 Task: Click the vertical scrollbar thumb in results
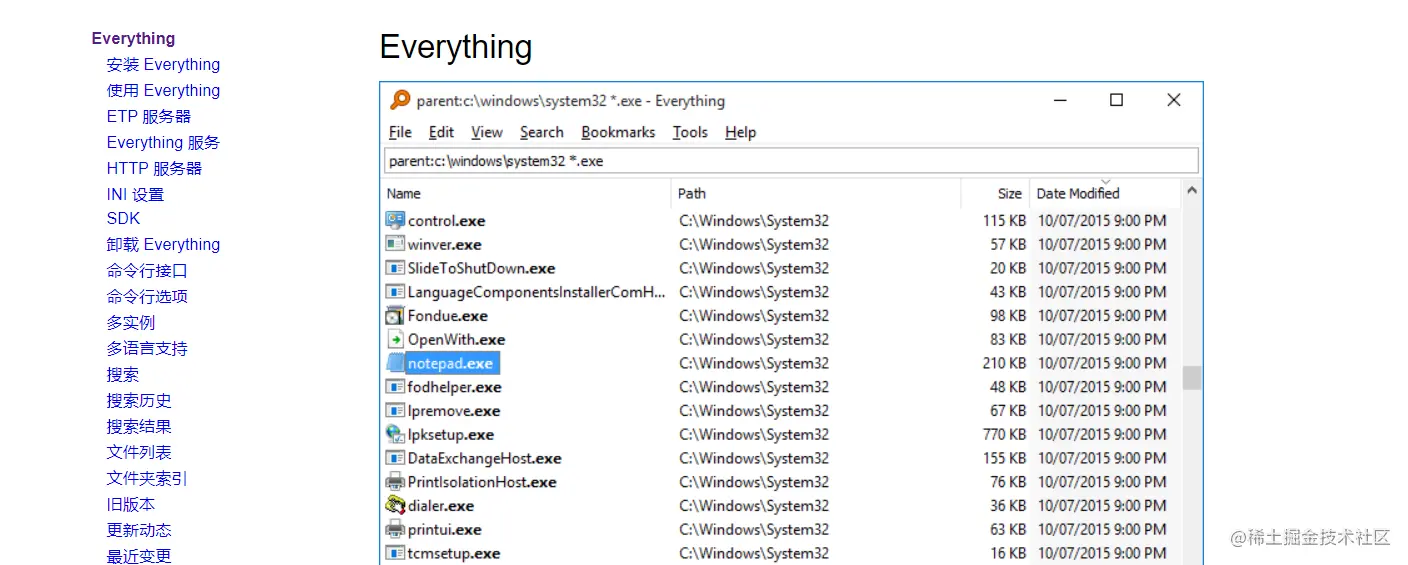[x=1191, y=378]
